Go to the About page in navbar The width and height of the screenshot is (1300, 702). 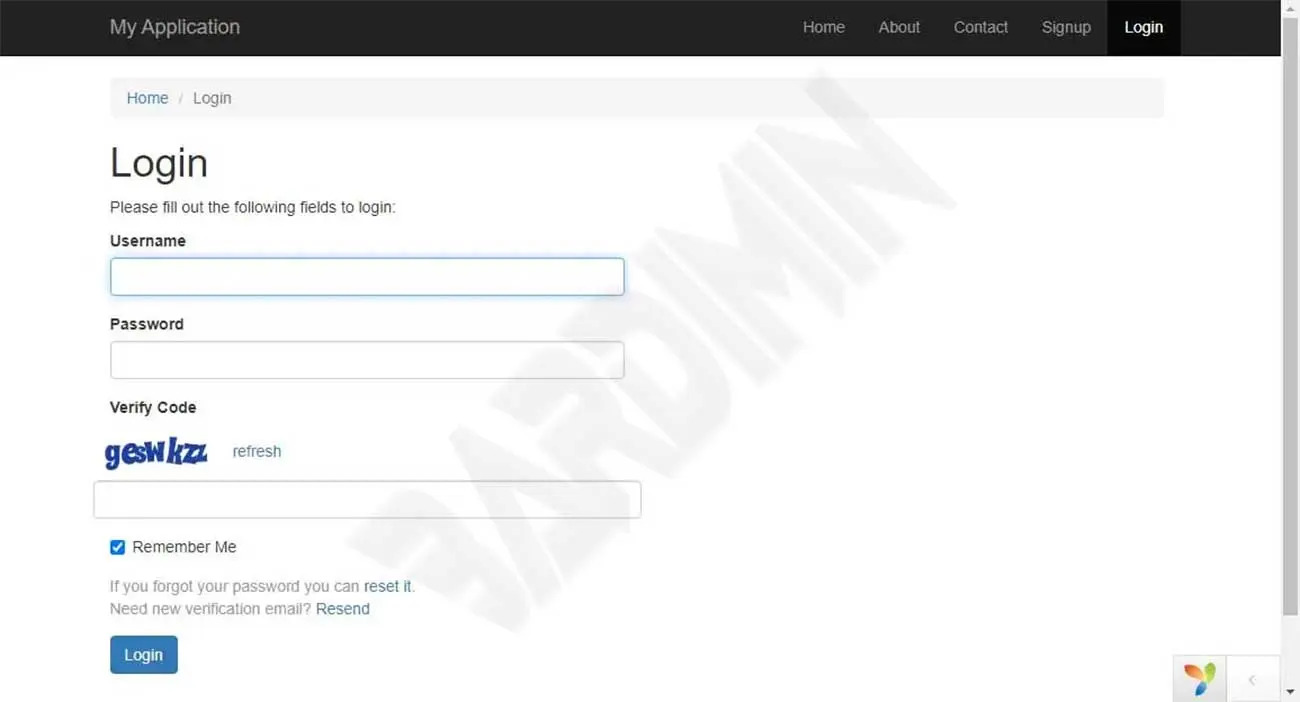pos(898,27)
